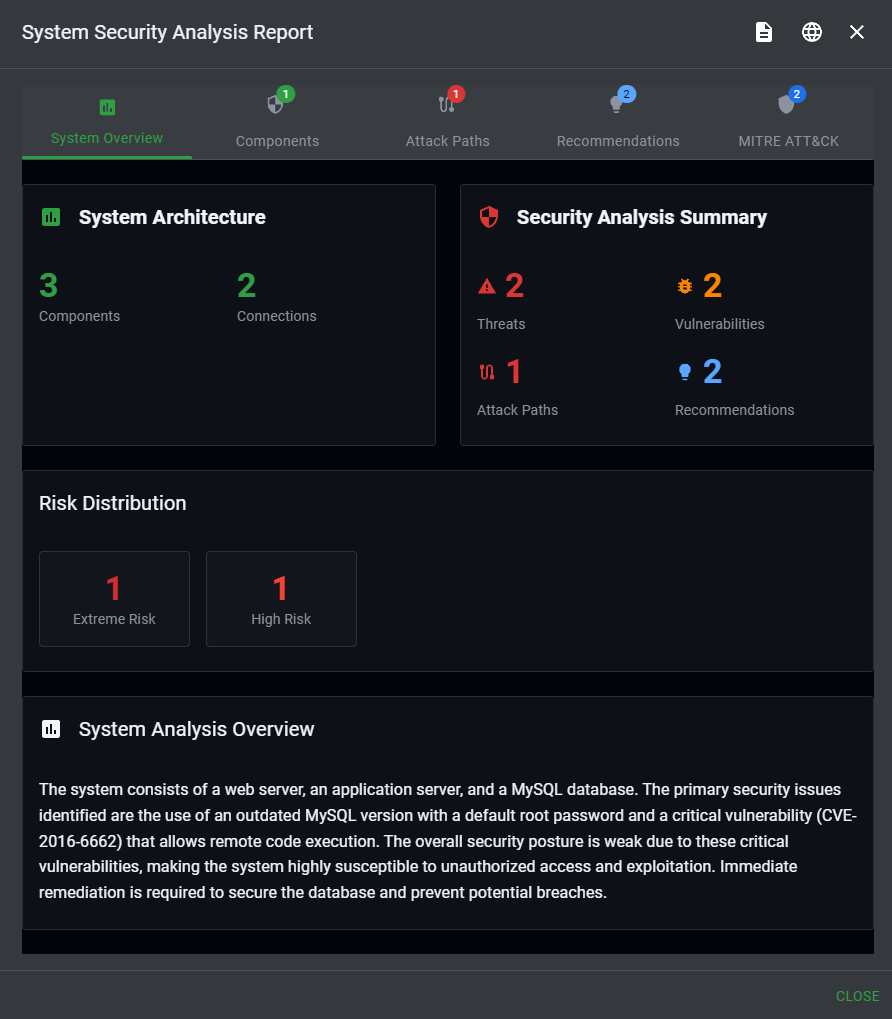This screenshot has height=1019, width=892.
Task: Click the document export icon in header
Action: click(764, 32)
